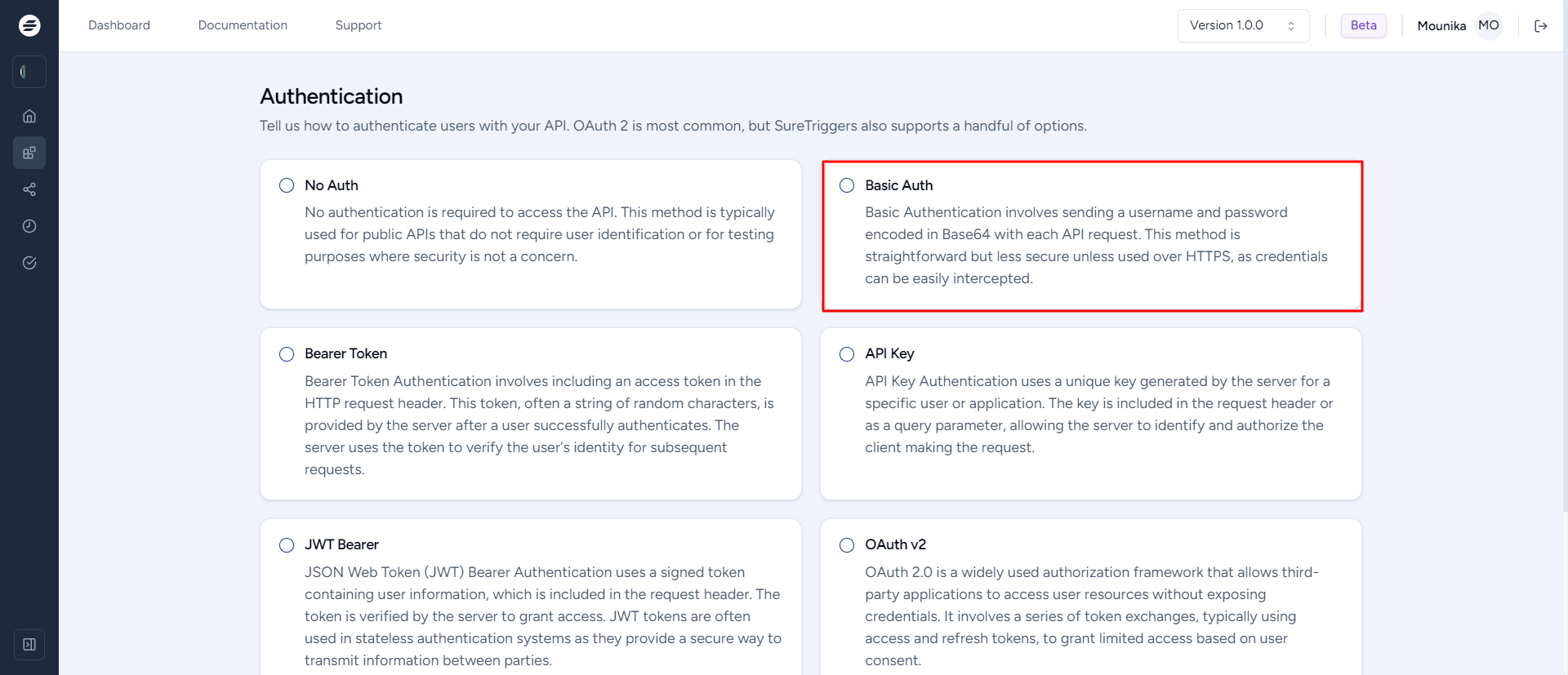
Task: Click the SureTriggers logo icon
Action: point(29,25)
